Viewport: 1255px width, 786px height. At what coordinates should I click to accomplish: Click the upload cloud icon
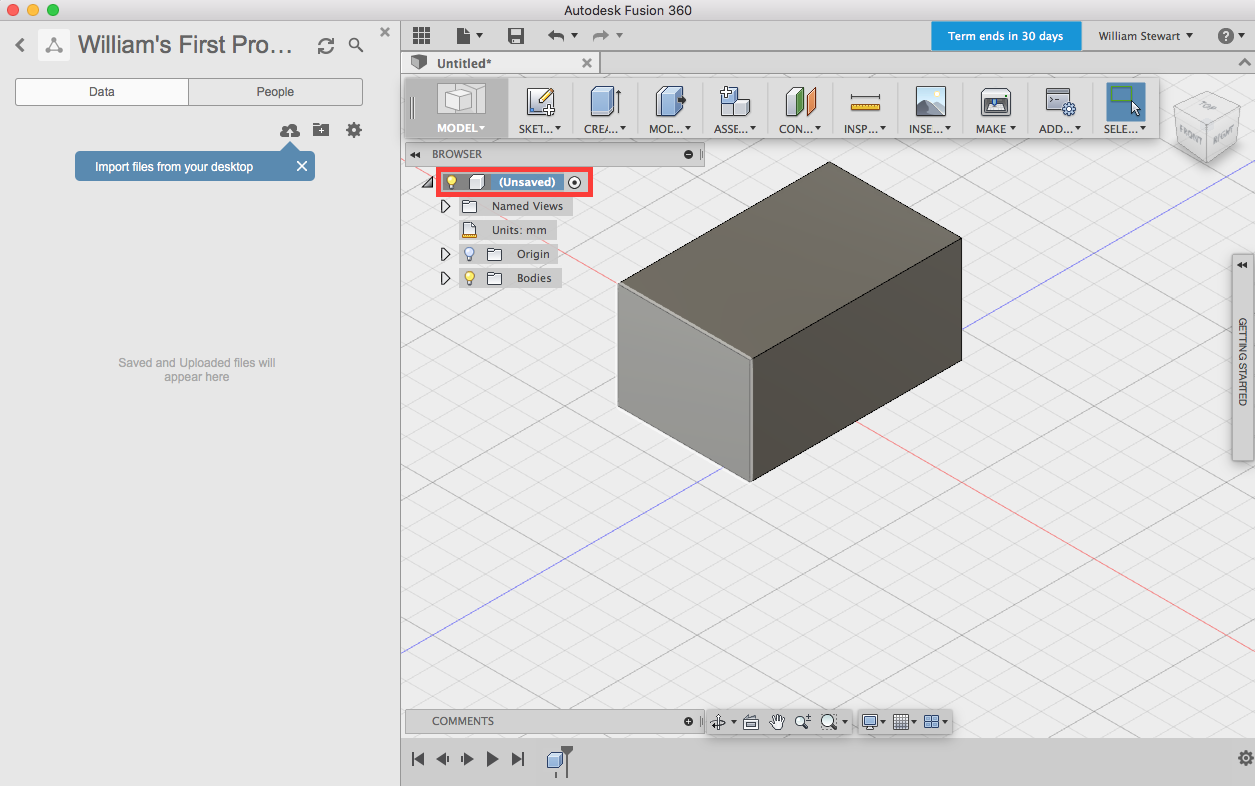click(289, 130)
